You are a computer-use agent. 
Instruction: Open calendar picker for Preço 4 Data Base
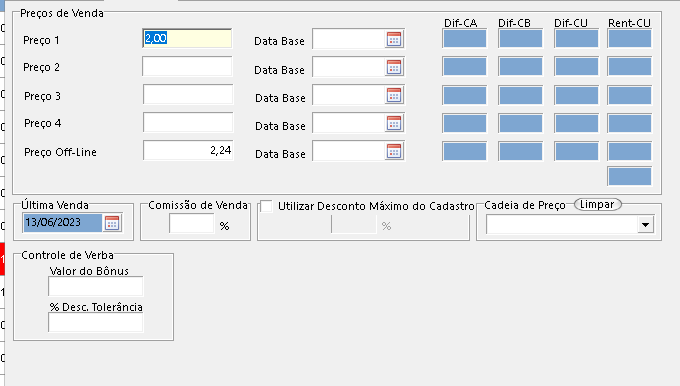pos(394,124)
